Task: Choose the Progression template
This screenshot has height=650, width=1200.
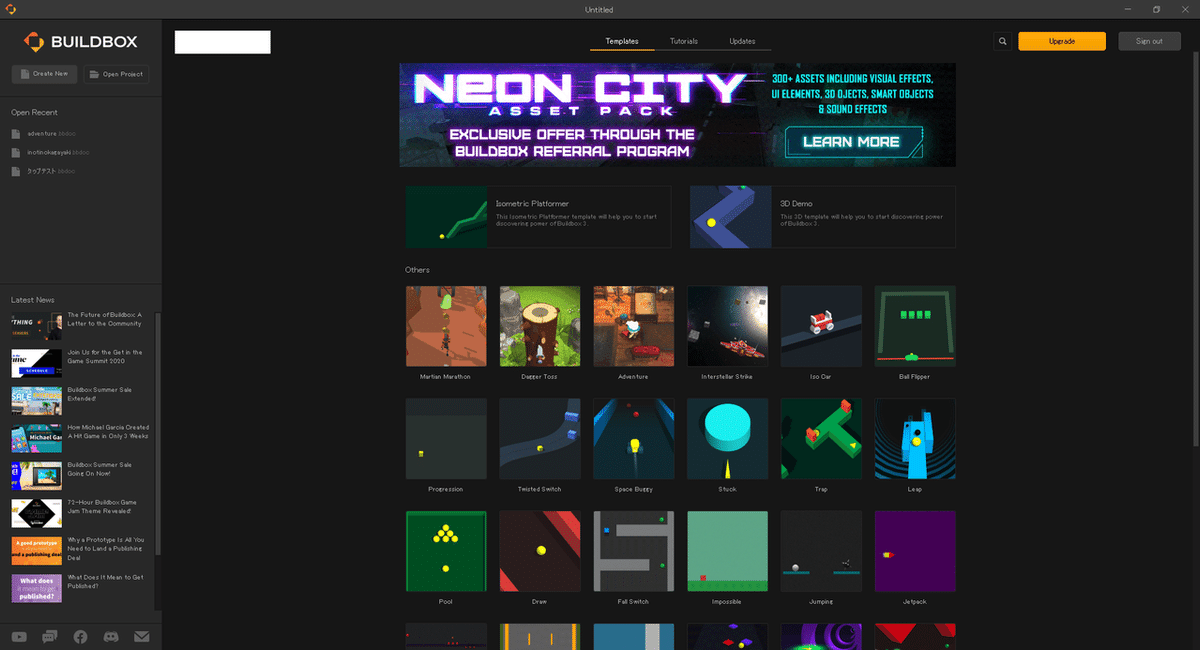Action: pos(446,439)
